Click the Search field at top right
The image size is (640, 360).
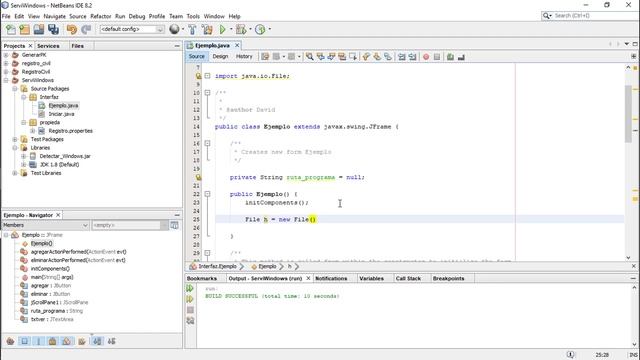point(590,16)
